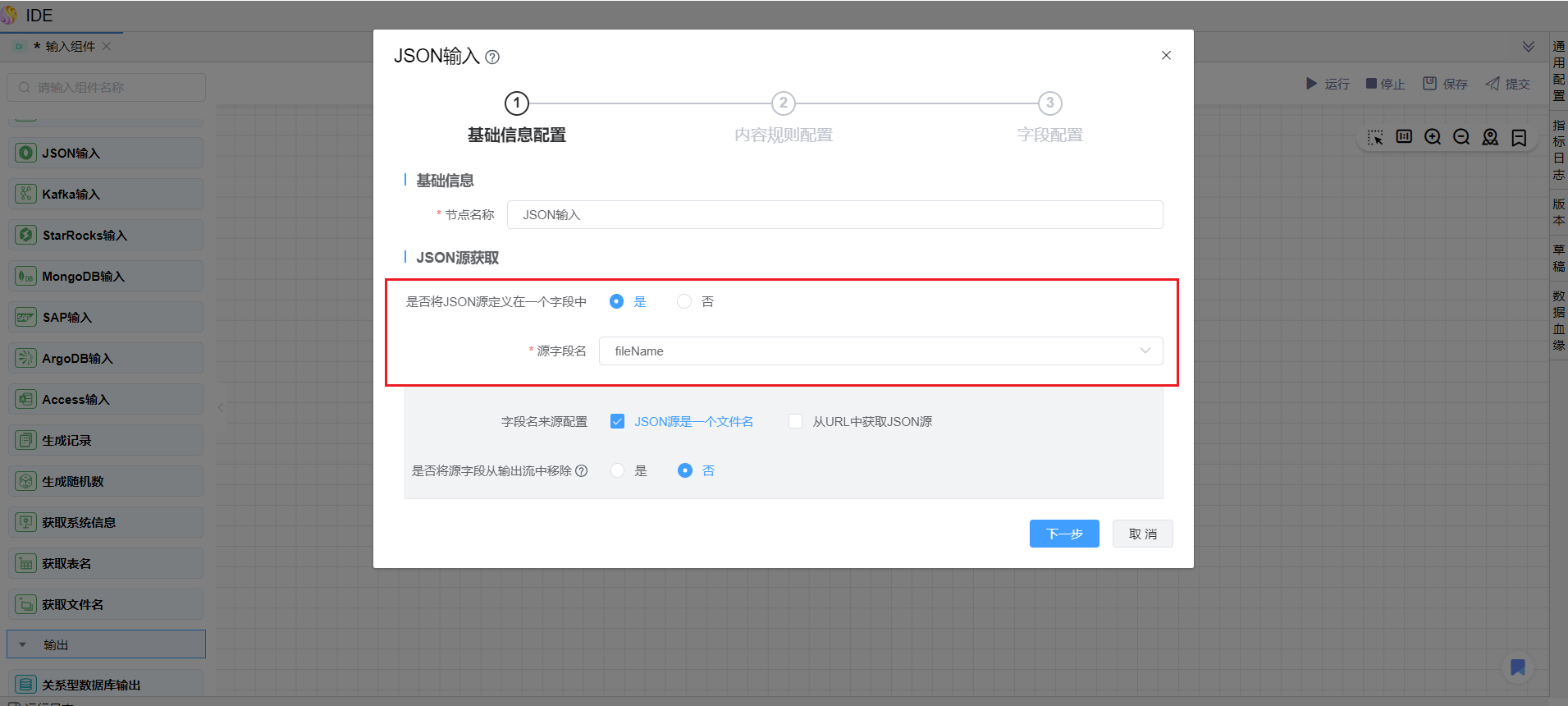Switch to the 数据血缘 side panel tab

[1559, 320]
